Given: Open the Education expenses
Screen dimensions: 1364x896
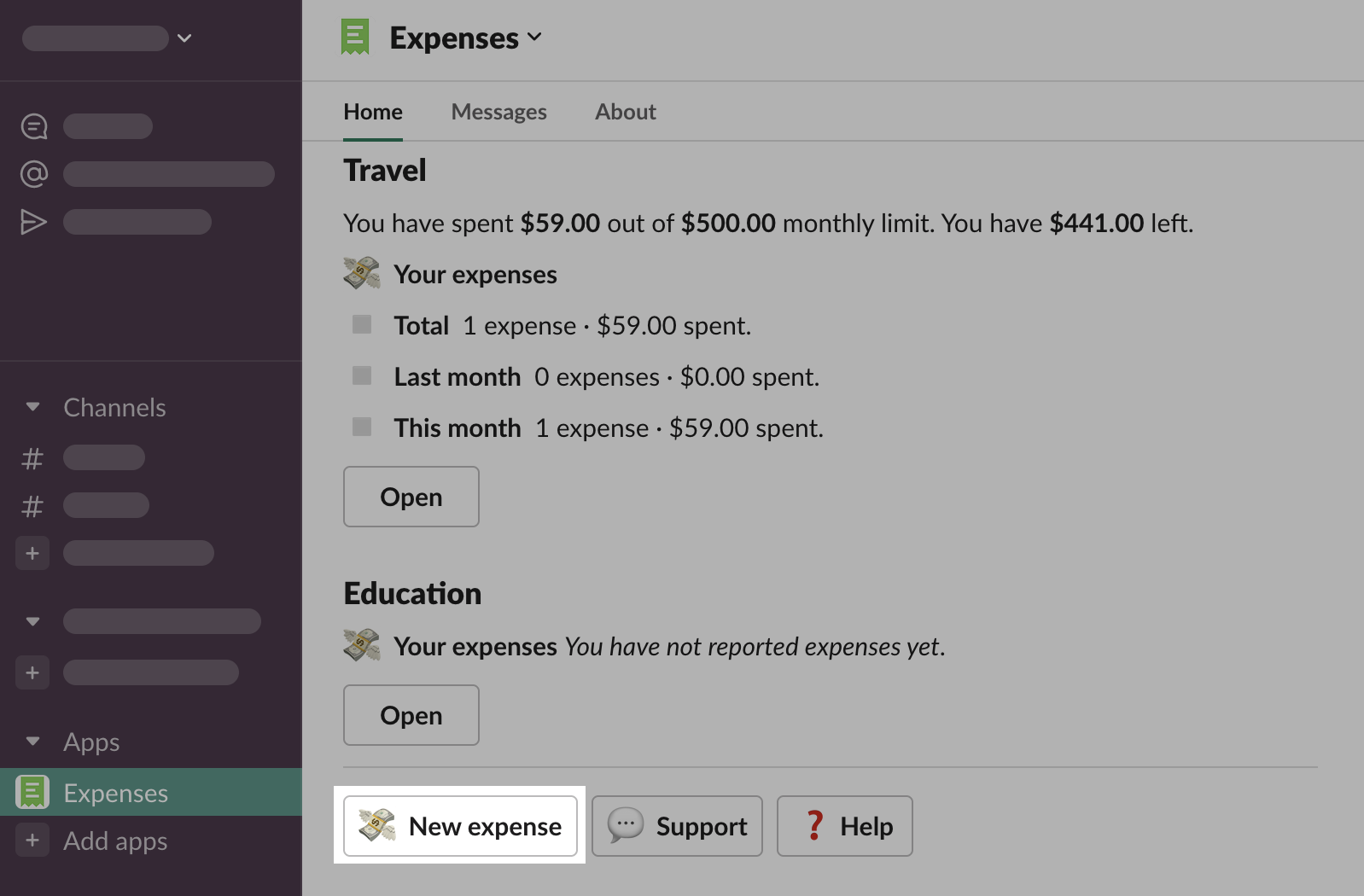Looking at the screenshot, I should (411, 715).
